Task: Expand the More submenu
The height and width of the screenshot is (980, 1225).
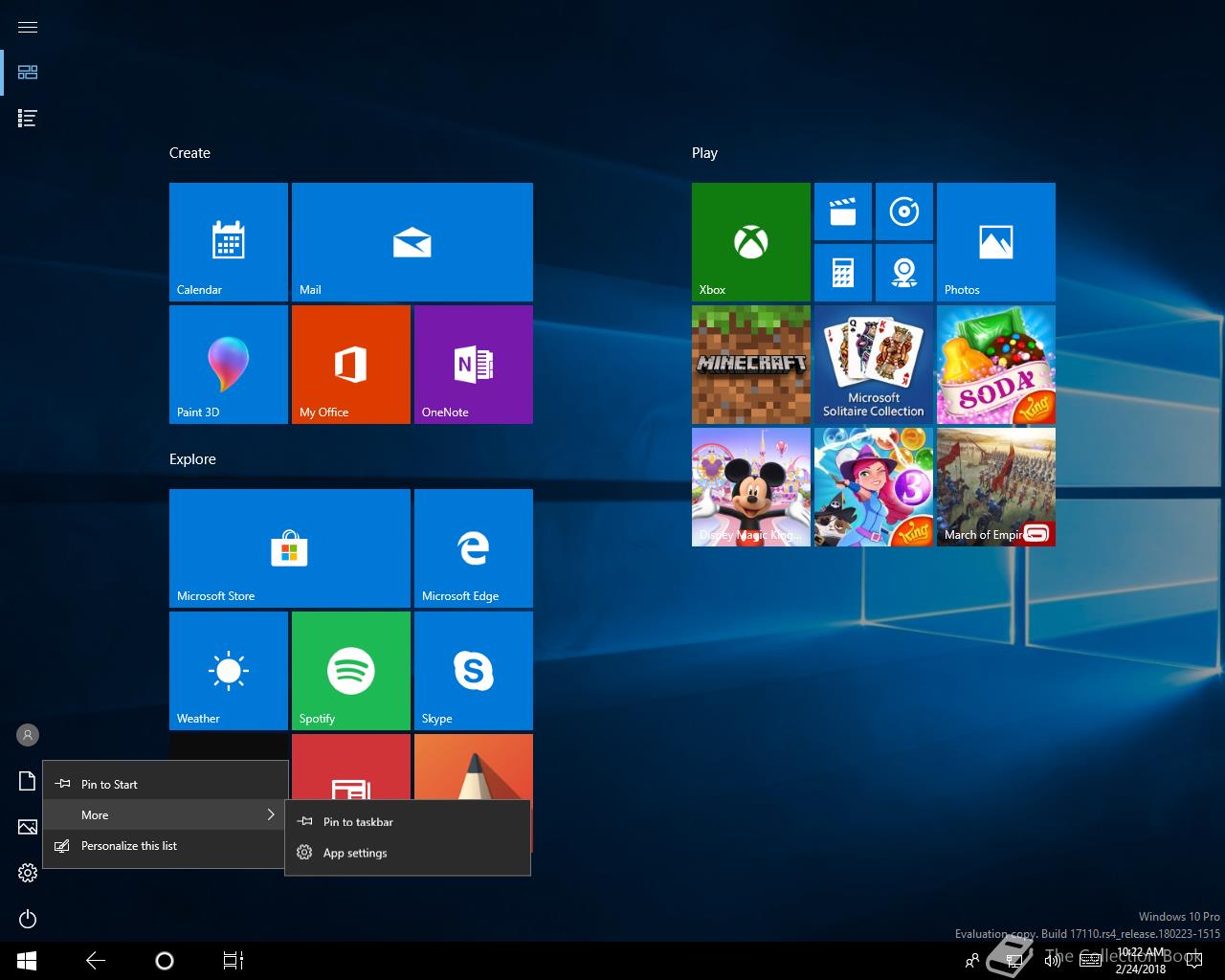Action: click(x=166, y=814)
